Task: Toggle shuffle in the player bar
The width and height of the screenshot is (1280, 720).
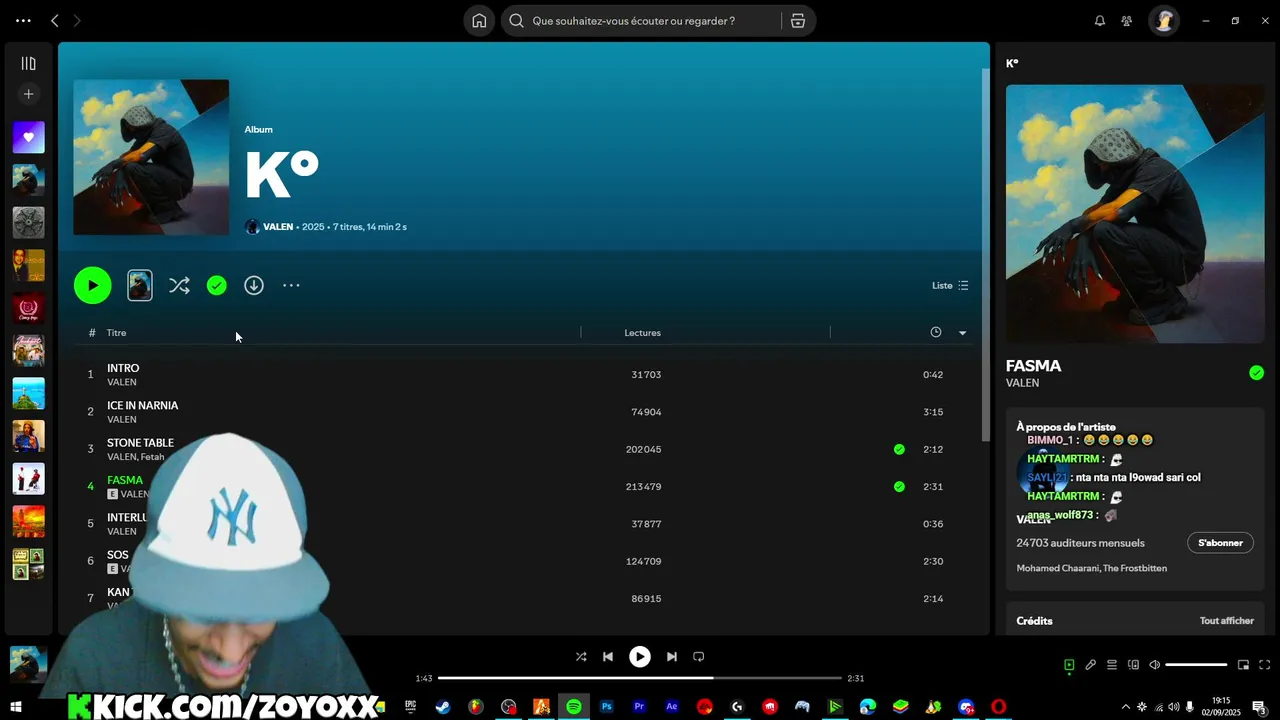Action: (x=581, y=657)
